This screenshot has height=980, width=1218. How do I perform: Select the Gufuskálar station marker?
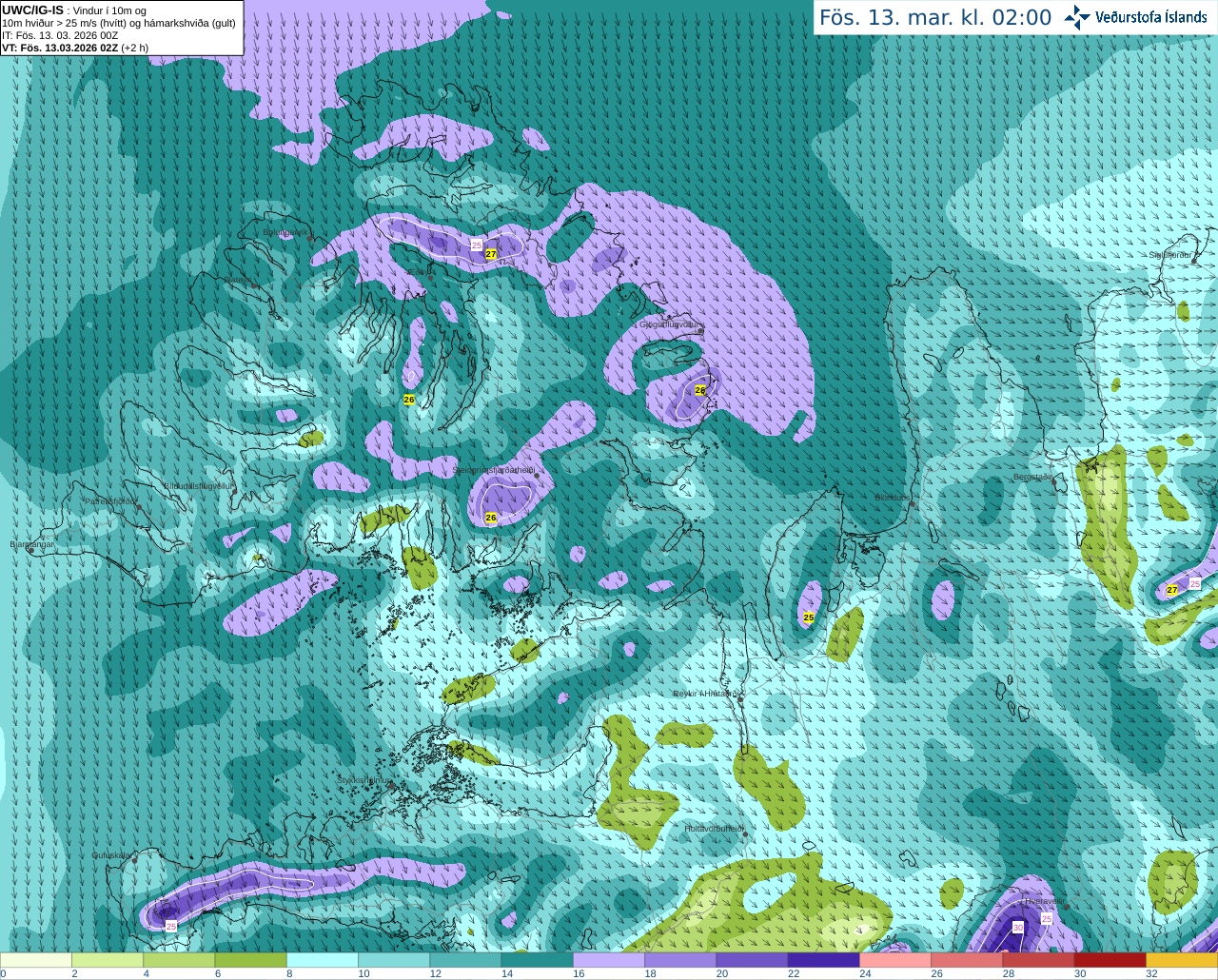tap(134, 860)
